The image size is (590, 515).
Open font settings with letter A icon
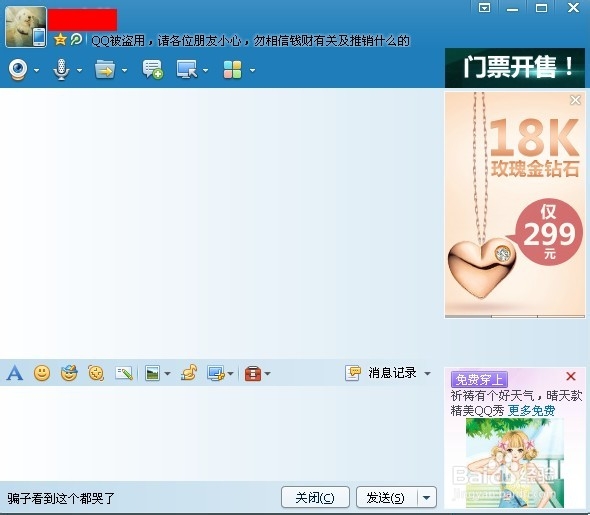(15, 373)
